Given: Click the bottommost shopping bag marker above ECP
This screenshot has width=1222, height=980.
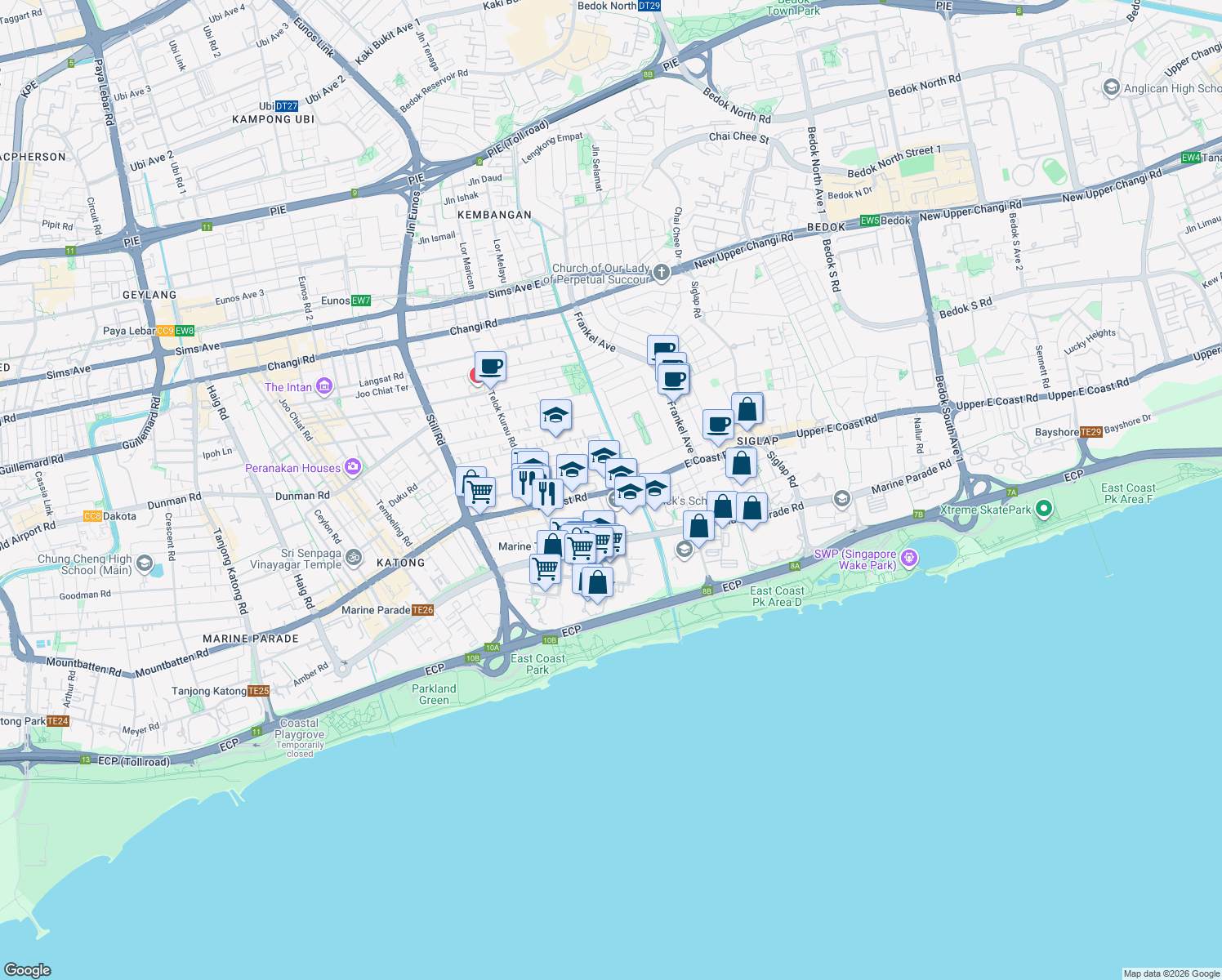Looking at the screenshot, I should [x=598, y=583].
